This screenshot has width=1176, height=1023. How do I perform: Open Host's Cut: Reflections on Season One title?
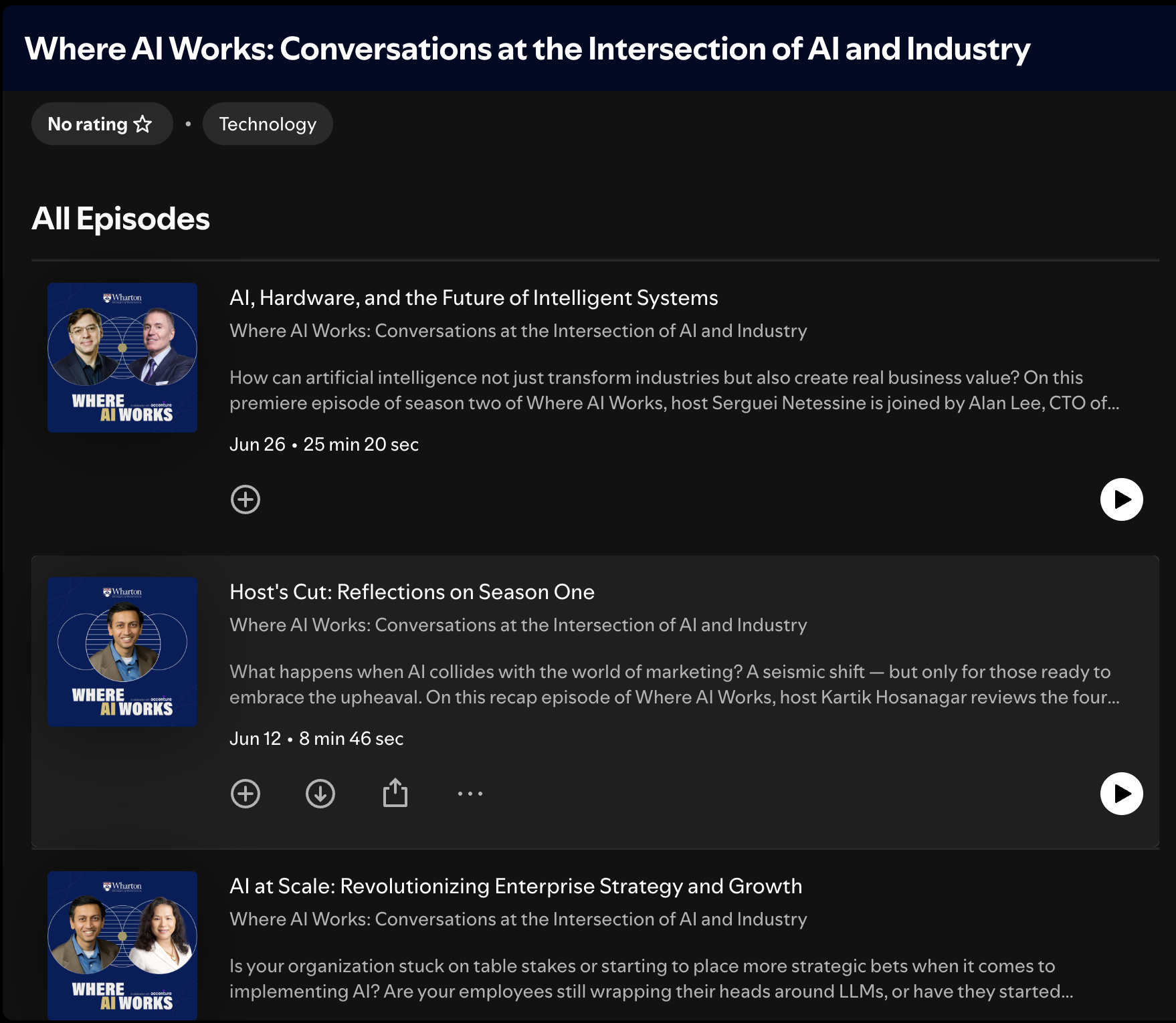pos(412,592)
